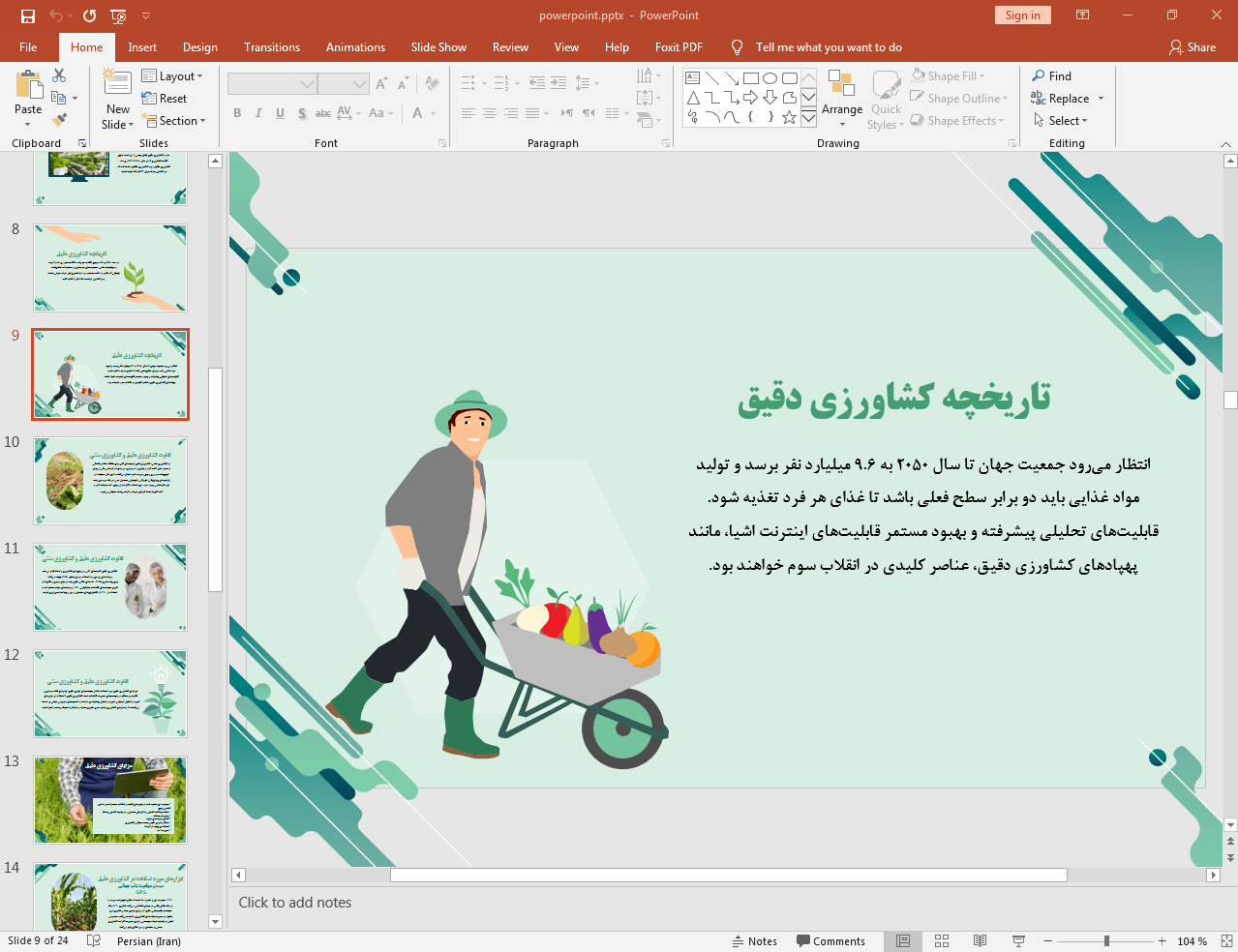Click the Cut scissors icon
This screenshot has height=952, width=1238.
click(x=59, y=75)
